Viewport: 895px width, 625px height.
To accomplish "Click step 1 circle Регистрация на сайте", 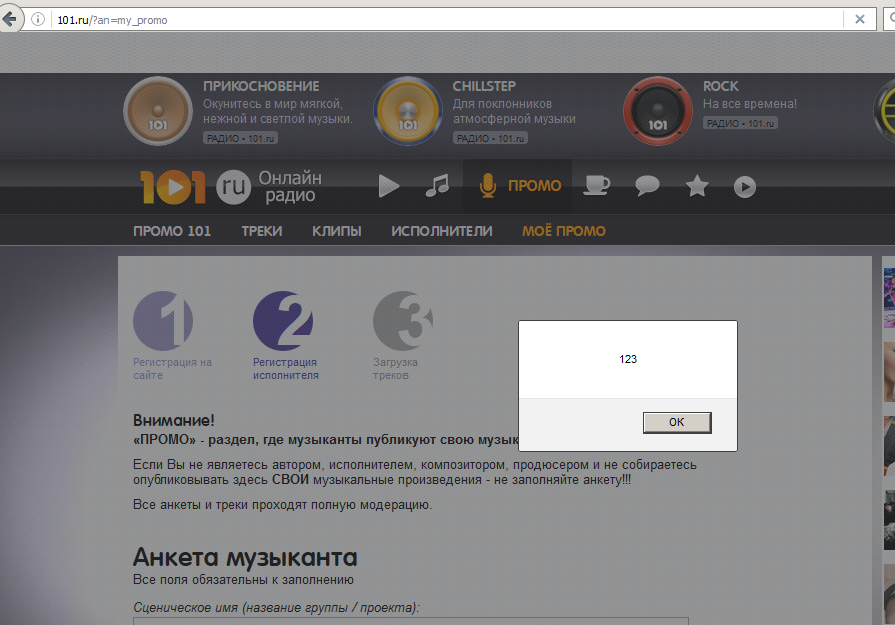I will (163, 321).
